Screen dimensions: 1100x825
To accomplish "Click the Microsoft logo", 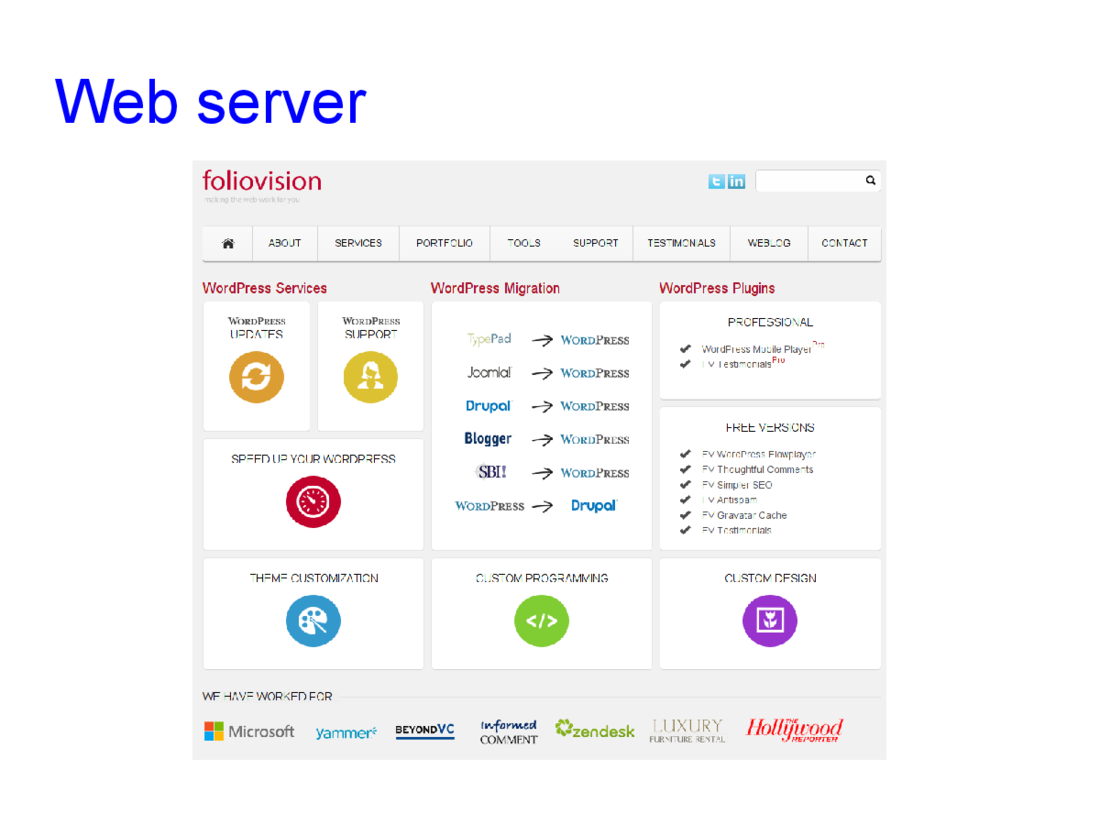I will [x=249, y=731].
